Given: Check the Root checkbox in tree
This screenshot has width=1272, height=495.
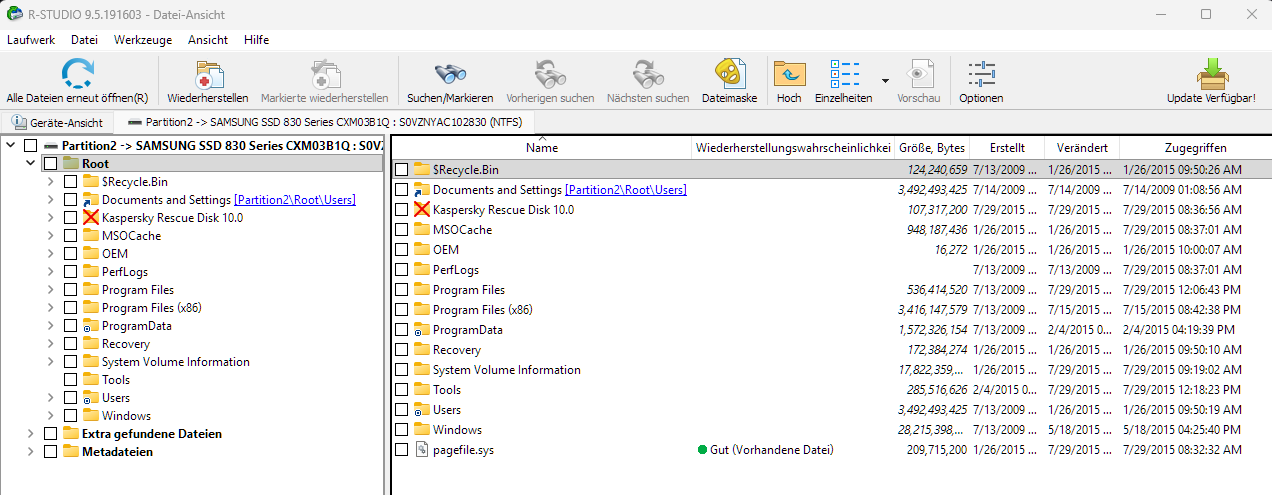Looking at the screenshot, I should [x=50, y=164].
